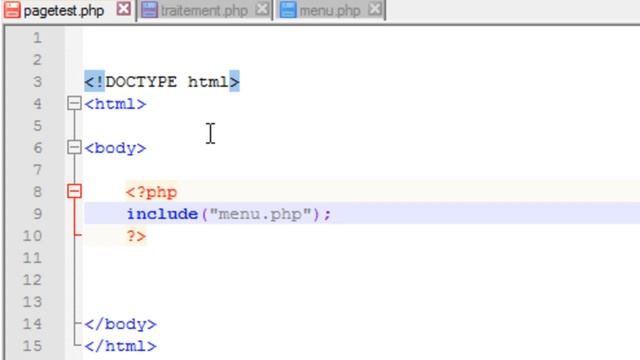The height and width of the screenshot is (360, 640).
Task: Click line number 1 in the margin
Action: [38, 38]
